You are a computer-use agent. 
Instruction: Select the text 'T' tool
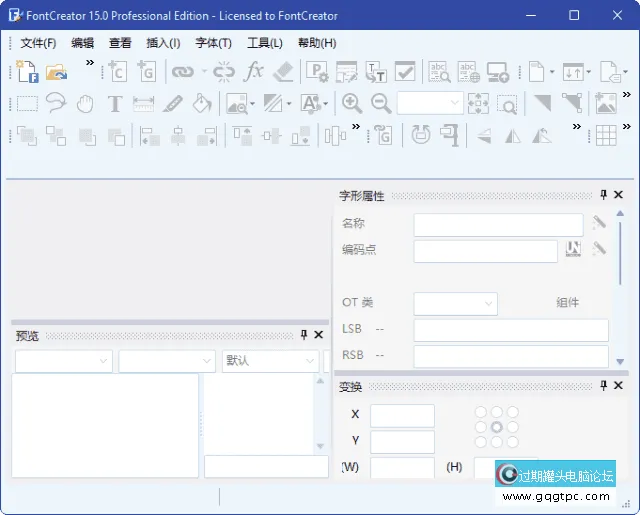coord(115,104)
